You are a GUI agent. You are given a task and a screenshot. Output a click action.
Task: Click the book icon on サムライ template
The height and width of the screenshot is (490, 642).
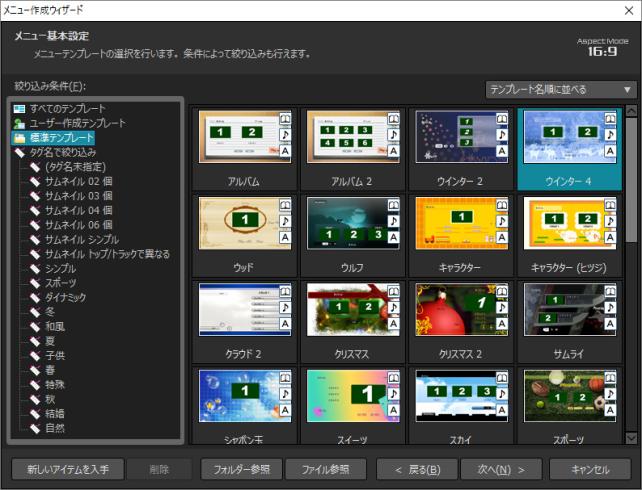[x=609, y=291]
